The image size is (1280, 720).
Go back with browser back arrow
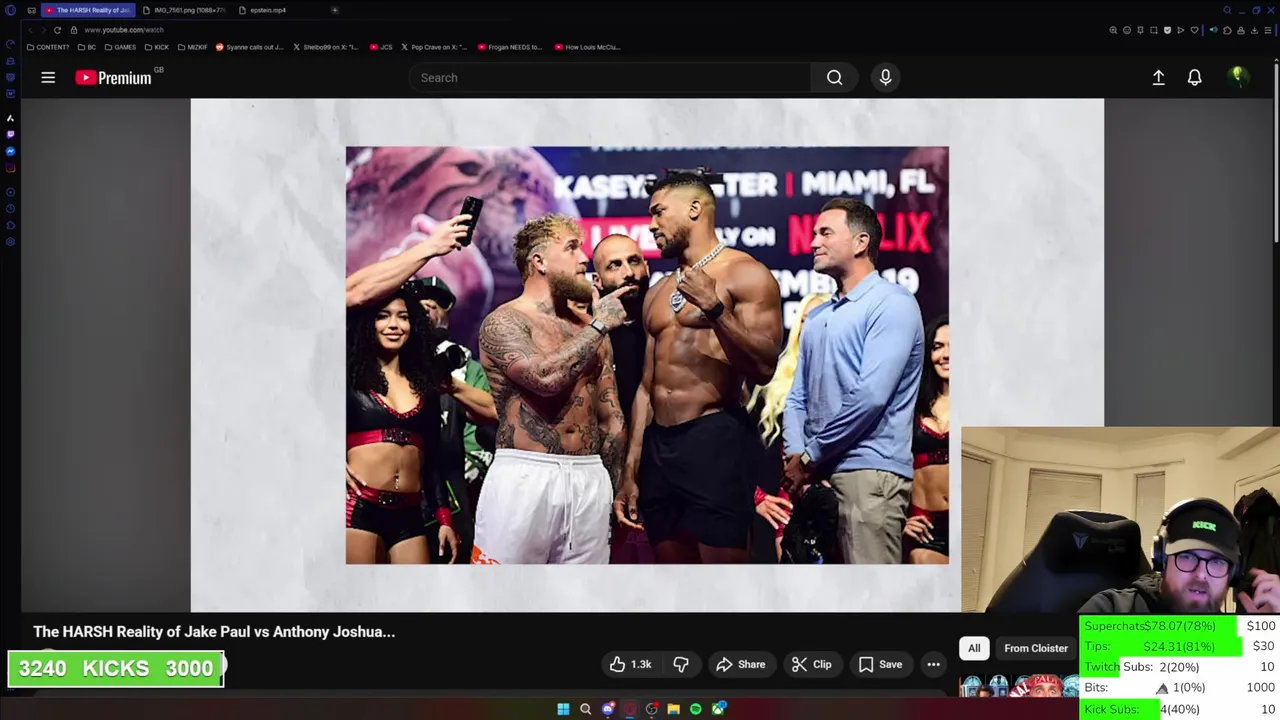pos(31,30)
